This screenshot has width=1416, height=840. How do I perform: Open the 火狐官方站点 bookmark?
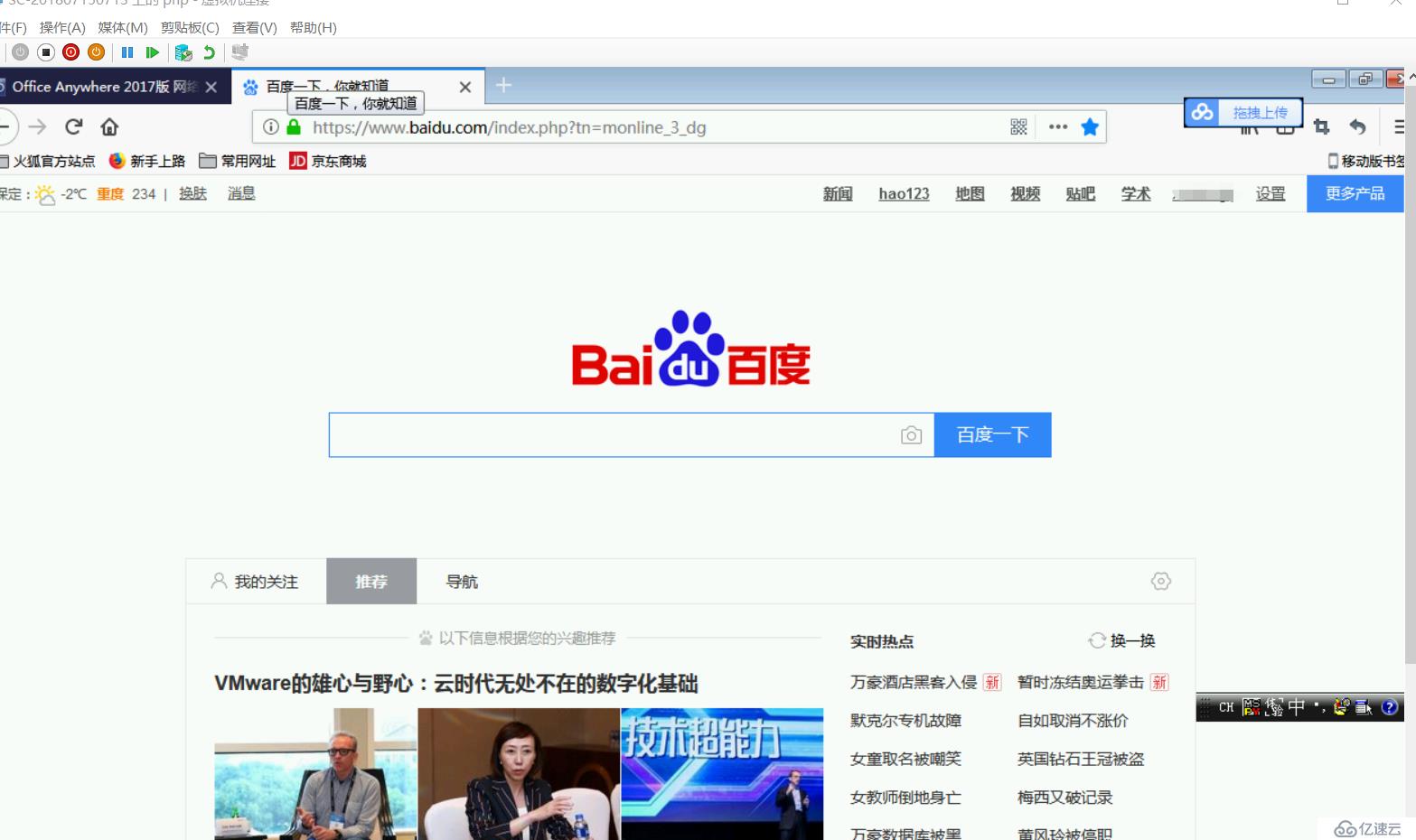point(48,161)
